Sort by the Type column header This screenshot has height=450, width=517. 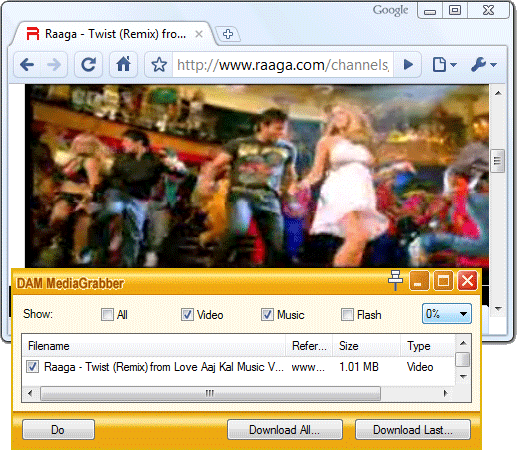428,346
